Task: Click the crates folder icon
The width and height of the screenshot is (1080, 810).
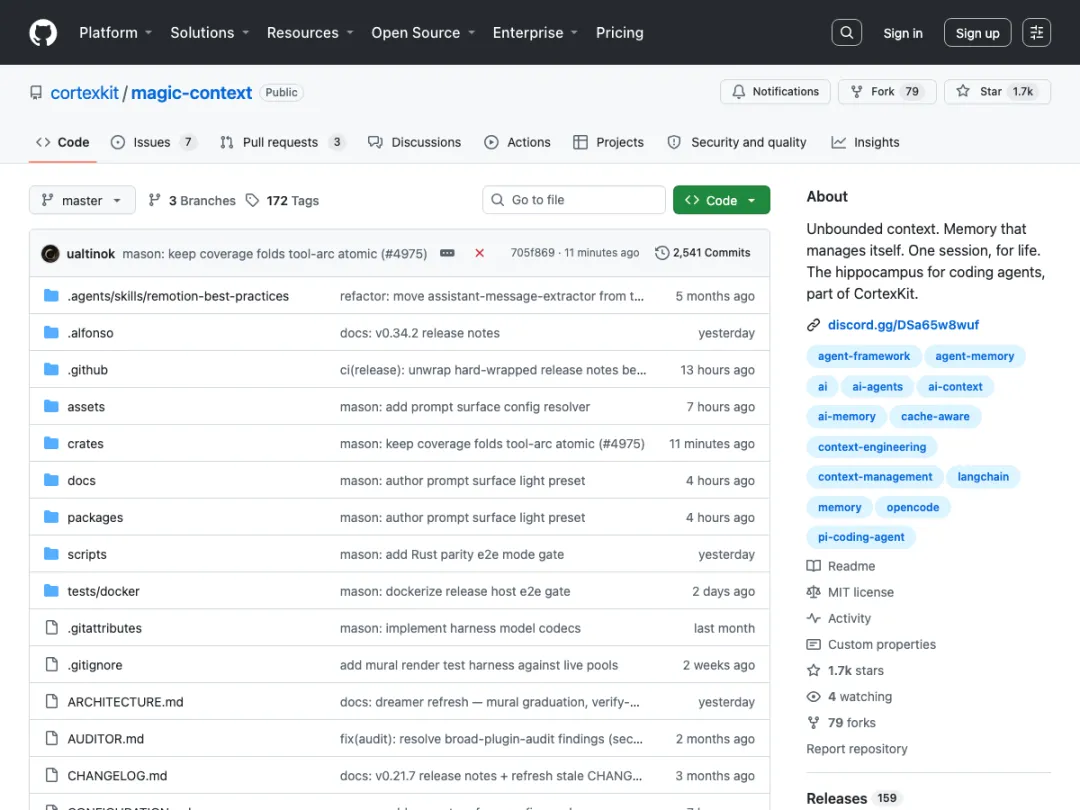Action: tap(51, 443)
